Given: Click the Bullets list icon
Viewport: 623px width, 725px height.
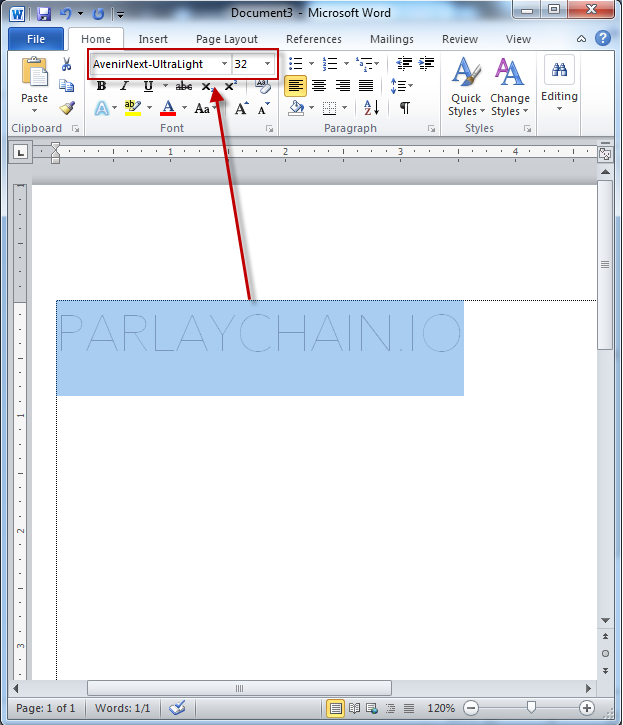Looking at the screenshot, I should click(x=296, y=63).
